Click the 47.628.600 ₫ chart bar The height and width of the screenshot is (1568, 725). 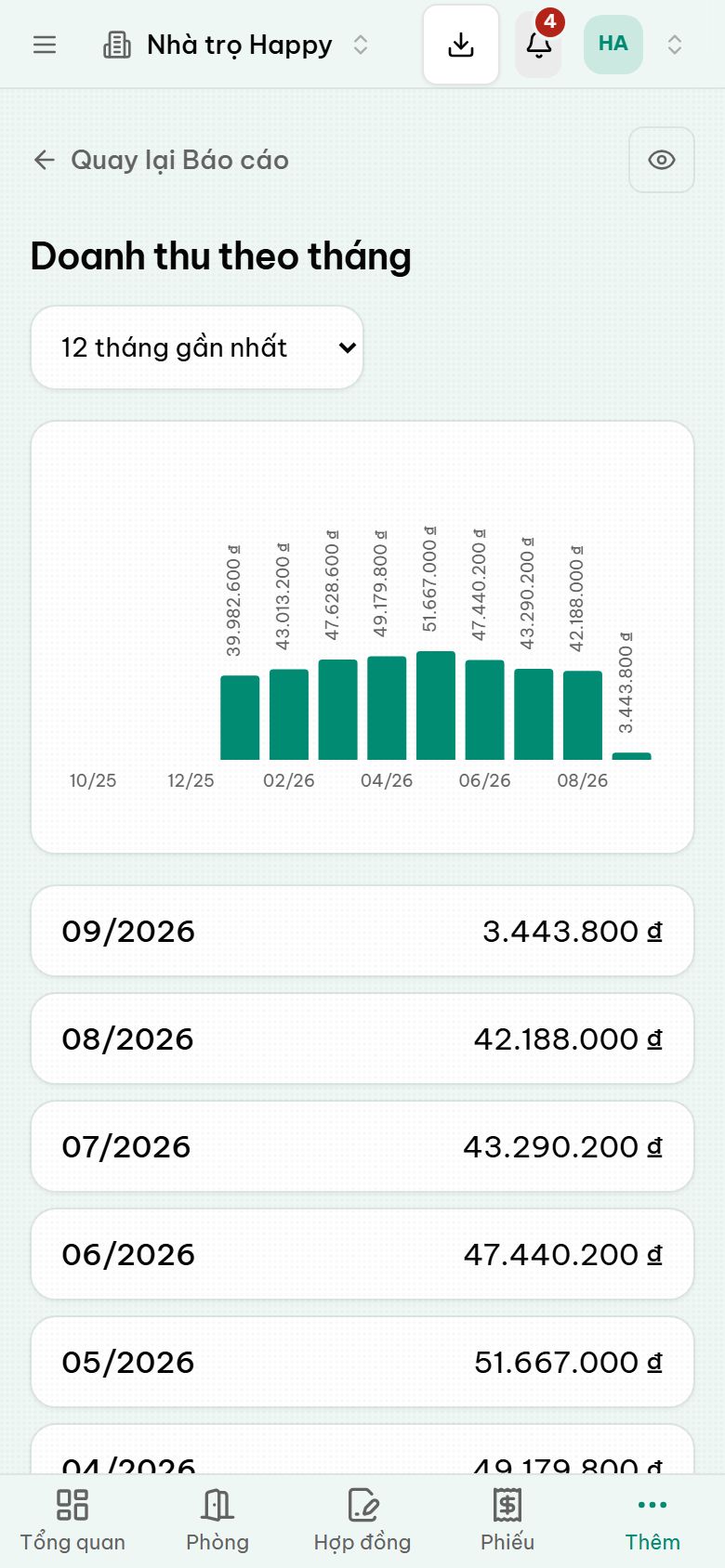point(338,710)
